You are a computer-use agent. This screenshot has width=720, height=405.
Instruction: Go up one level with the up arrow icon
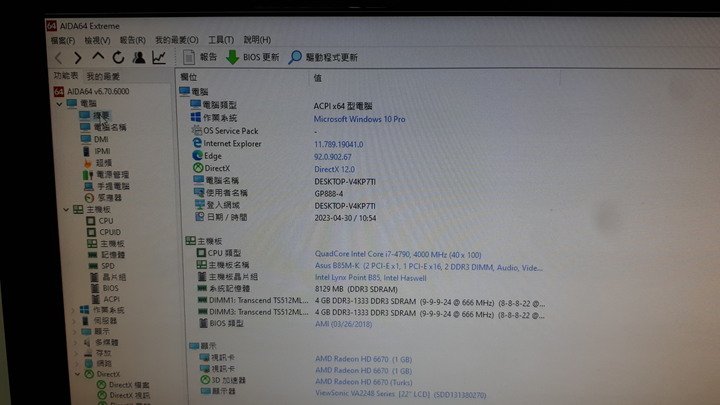[x=98, y=57]
